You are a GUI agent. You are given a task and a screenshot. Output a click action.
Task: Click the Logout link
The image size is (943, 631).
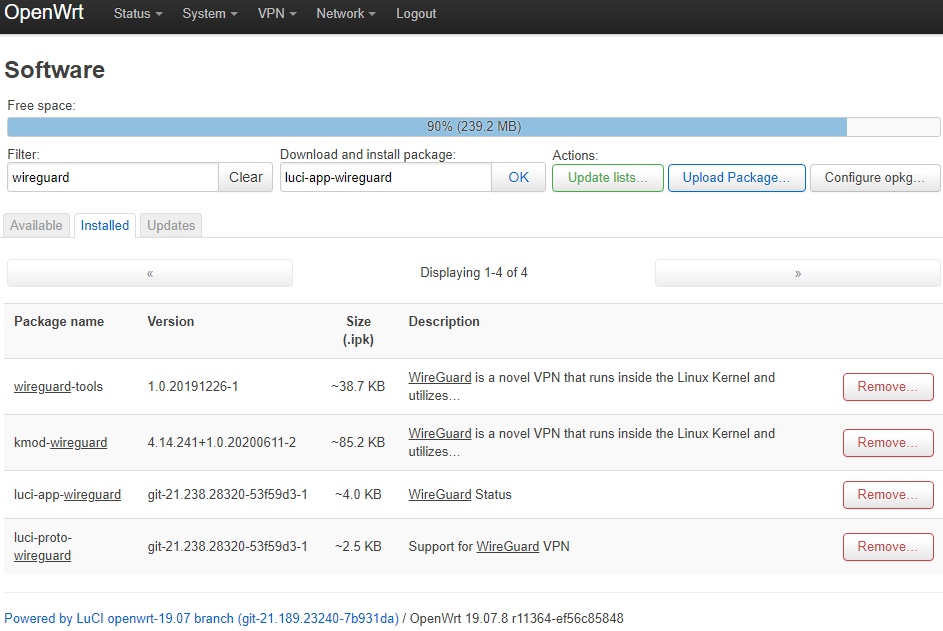click(x=416, y=13)
